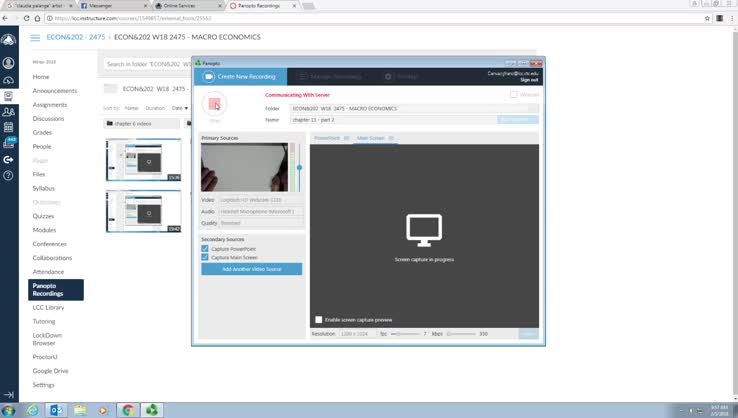The width and height of the screenshot is (738, 418).
Task: Stop the Panopto recording with the red button
Action: pos(215,104)
